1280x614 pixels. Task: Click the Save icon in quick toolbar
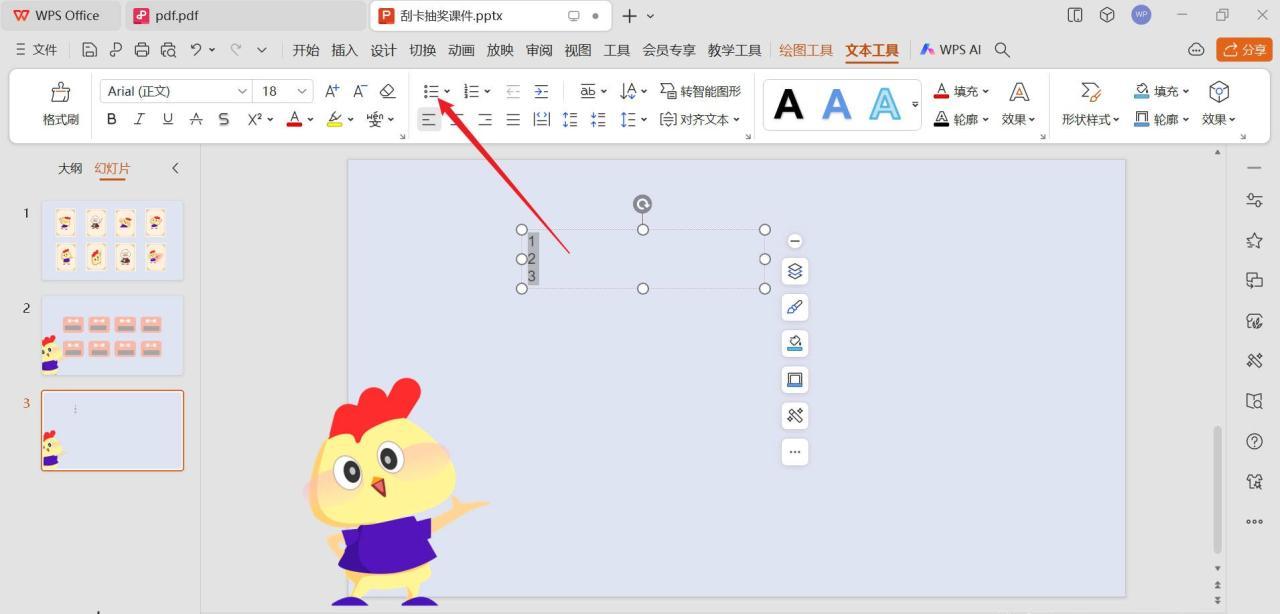click(90, 49)
